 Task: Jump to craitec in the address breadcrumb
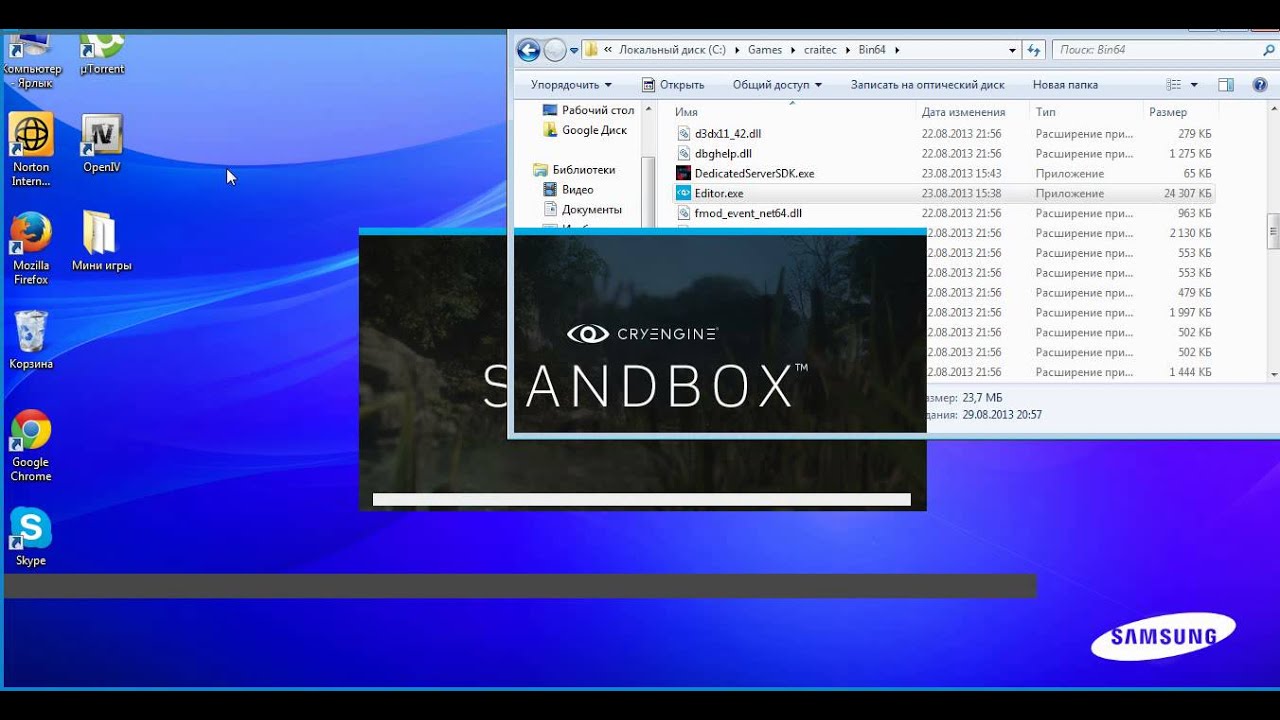820,49
